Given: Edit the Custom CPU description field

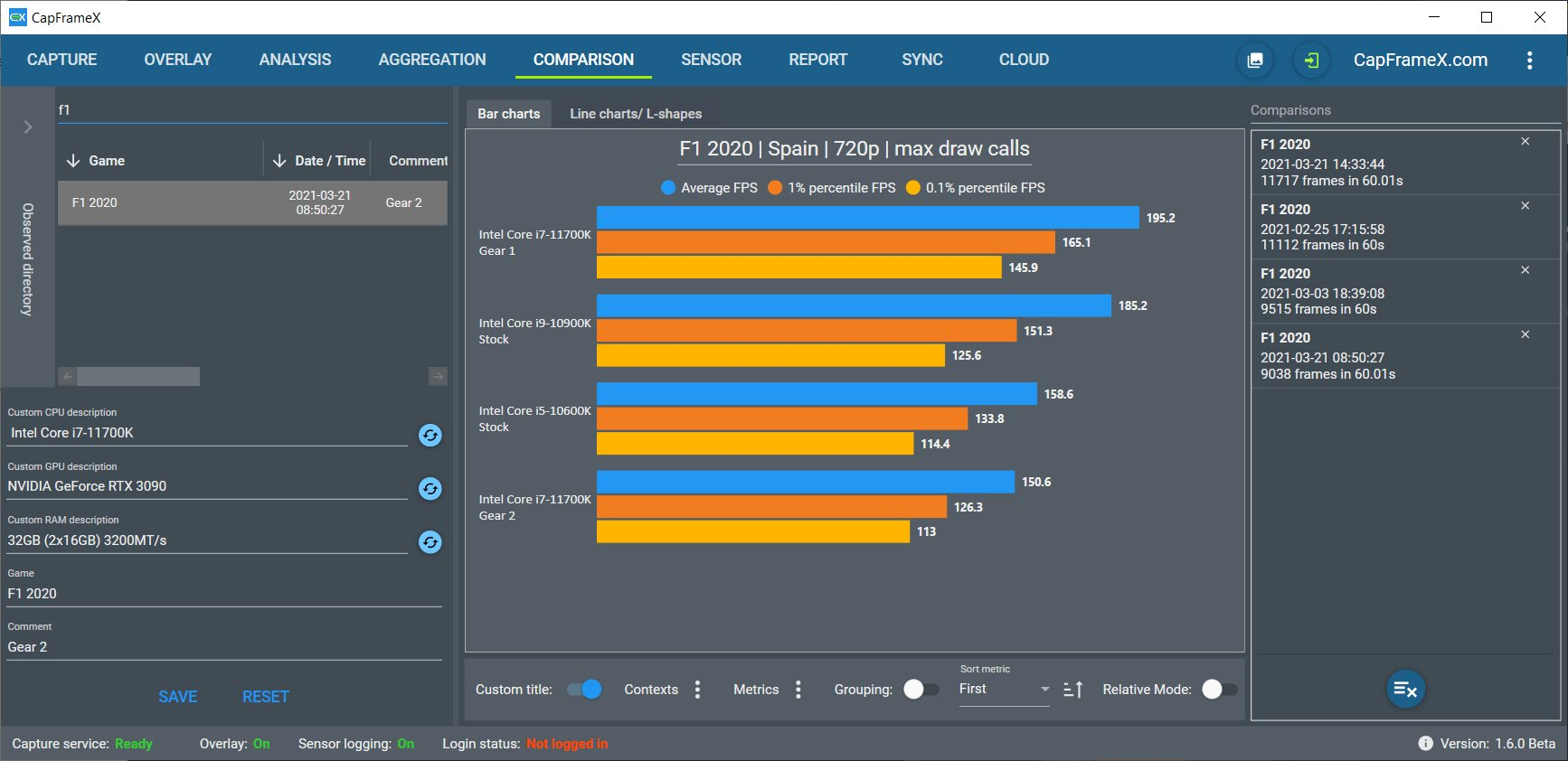Looking at the screenshot, I should pyautogui.click(x=207, y=433).
